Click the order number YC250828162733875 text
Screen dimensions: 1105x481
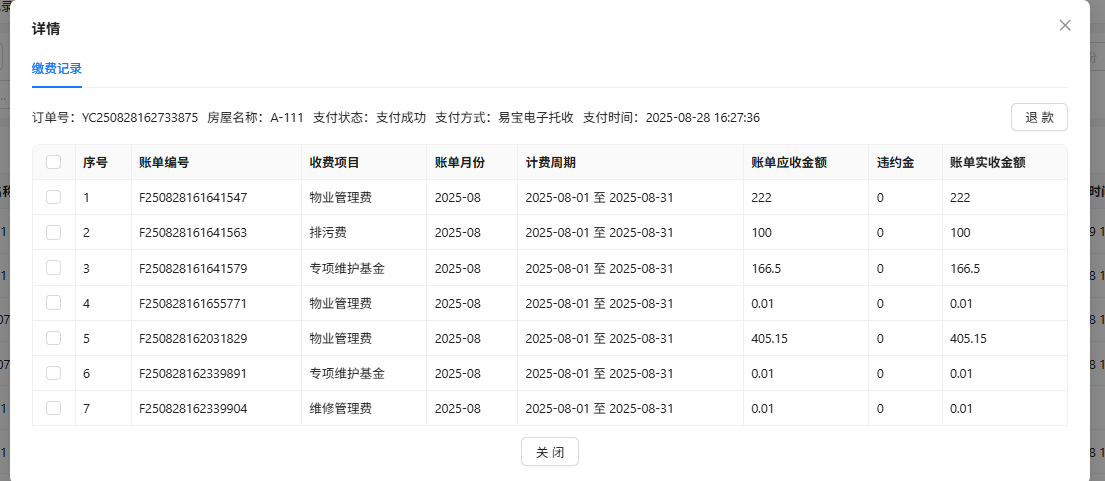140,117
